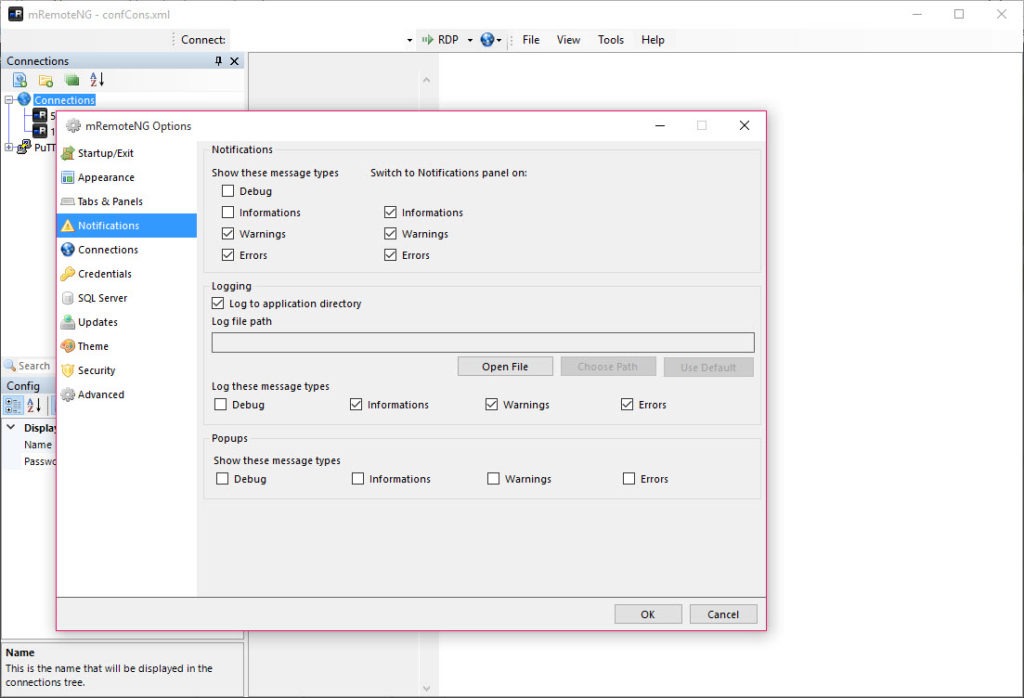The width and height of the screenshot is (1024, 698).
Task: Uncheck Warnings under Notifications message types
Action: point(228,234)
